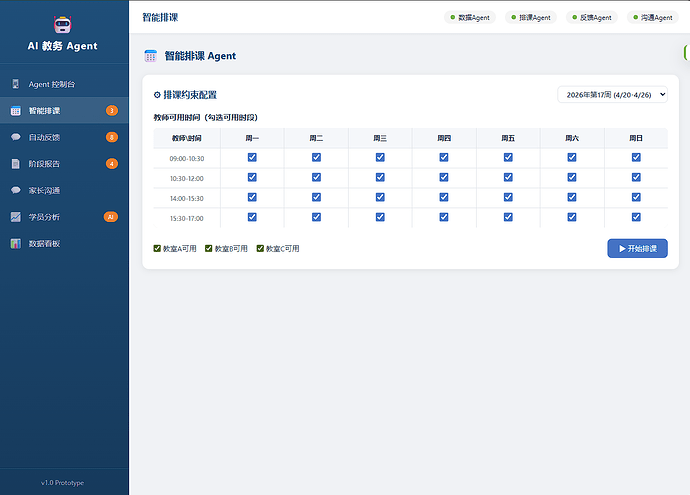Click the green status dot of 排课Agent
The height and width of the screenshot is (495, 690).
(x=513, y=17)
